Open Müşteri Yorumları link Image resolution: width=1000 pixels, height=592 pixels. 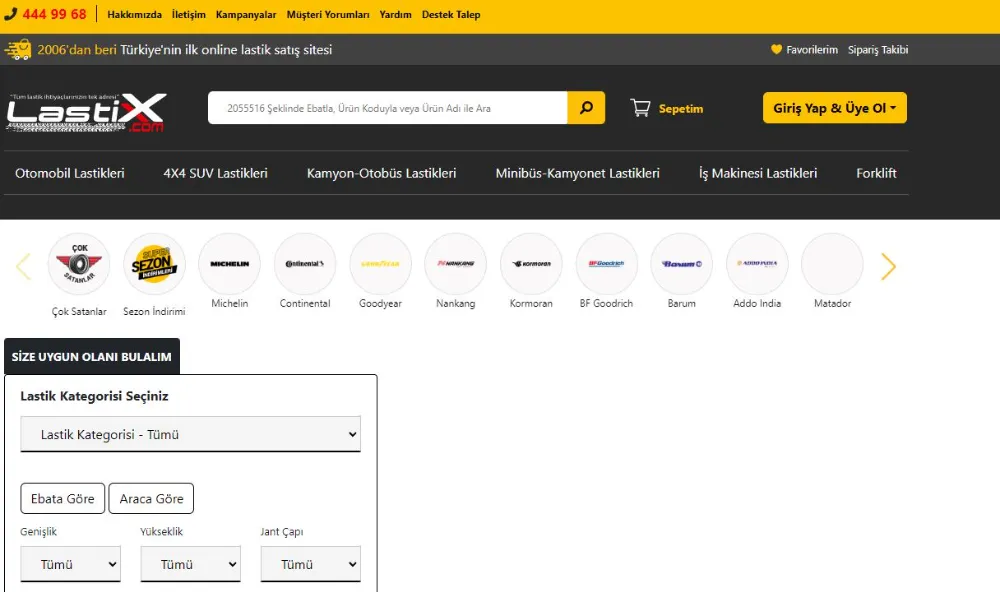[328, 14]
